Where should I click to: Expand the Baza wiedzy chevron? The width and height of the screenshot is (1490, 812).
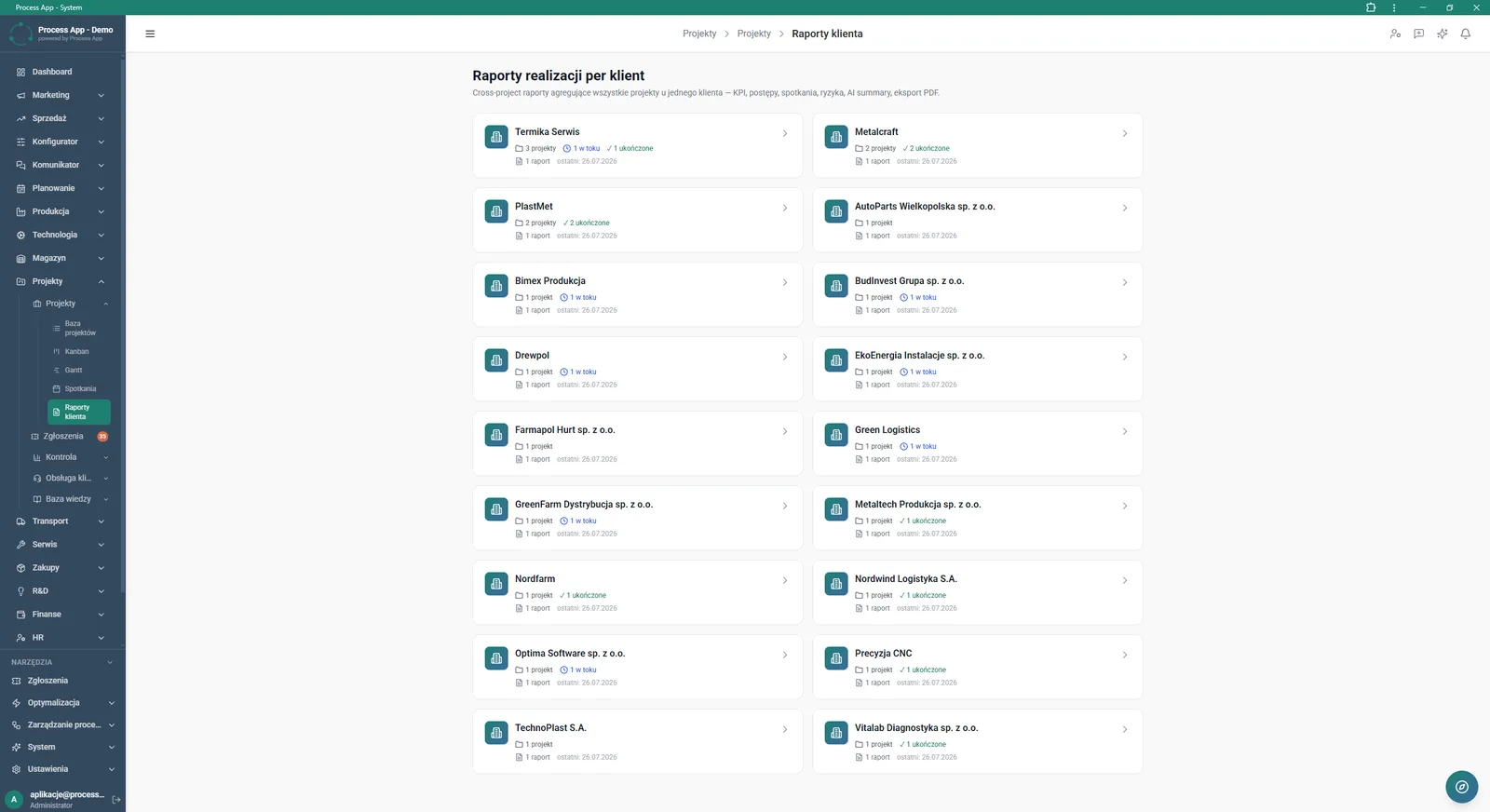click(106, 499)
